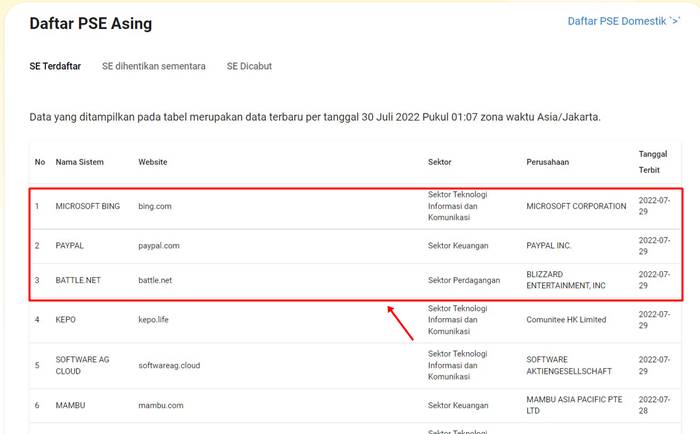Click the Nama Sistem column header
Viewport: 700px width, 434px height.
[x=79, y=162]
